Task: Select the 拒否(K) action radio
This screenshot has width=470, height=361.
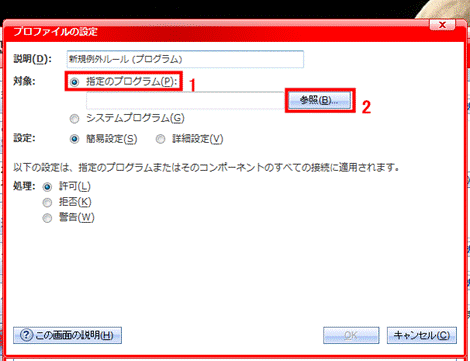Action: pos(47,202)
